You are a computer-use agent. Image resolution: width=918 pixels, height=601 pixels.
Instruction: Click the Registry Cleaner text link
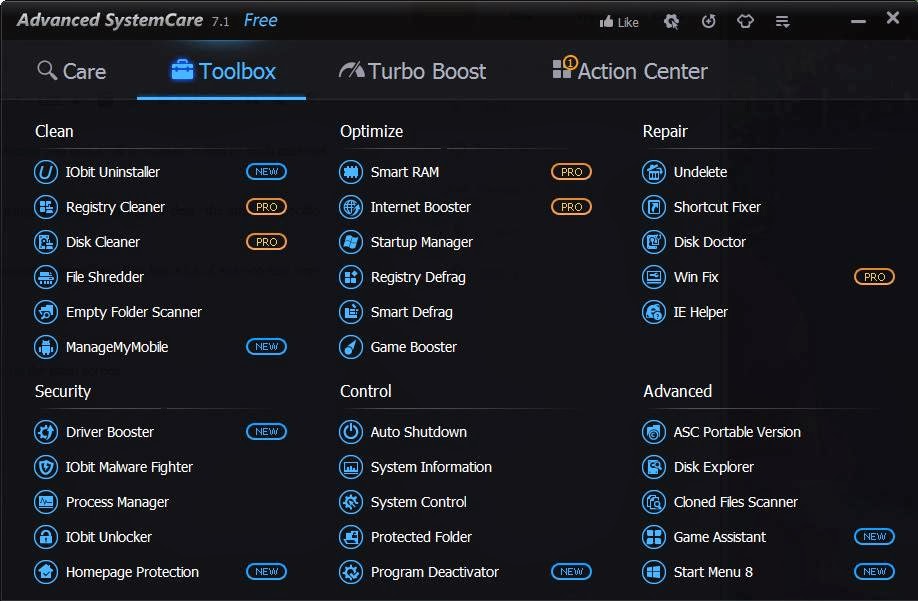(115, 207)
